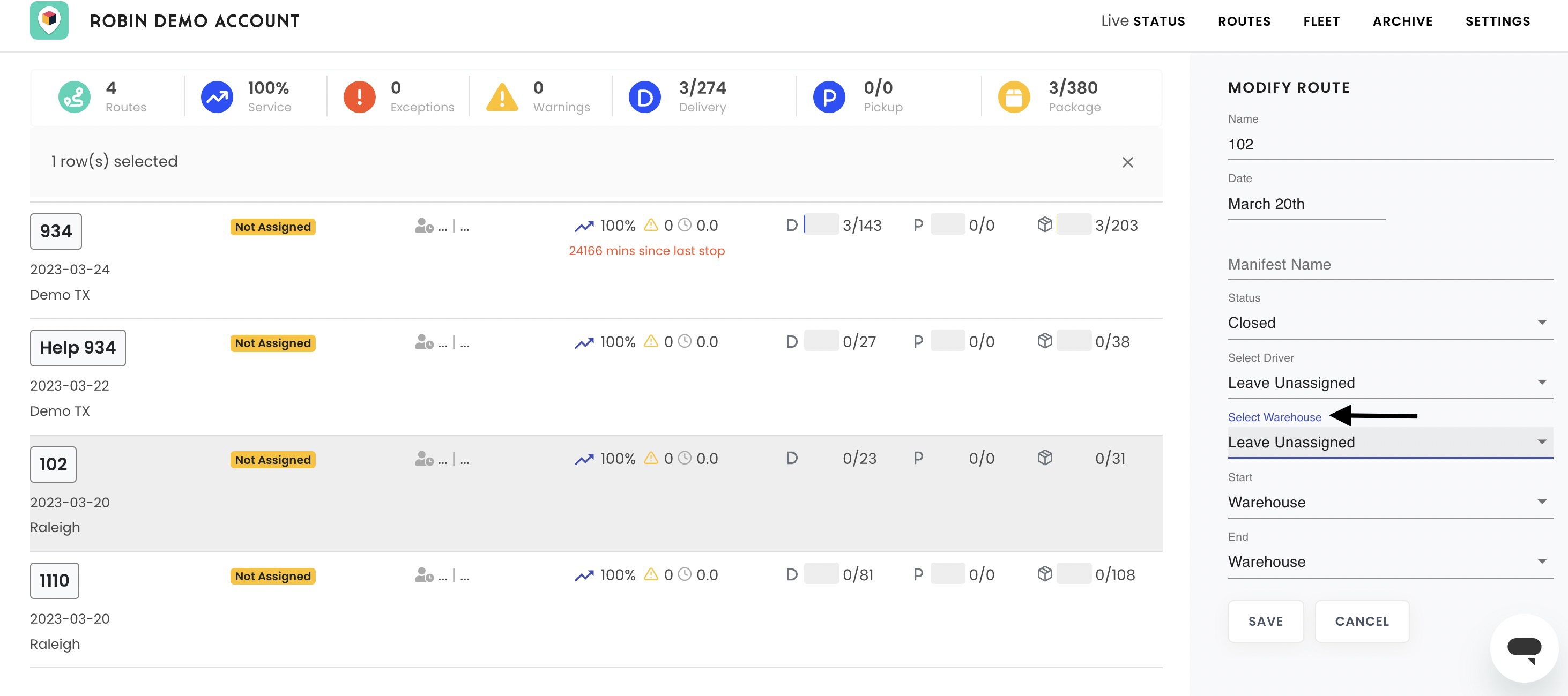Click the blue Service trend icon
Image resolution: width=1568 pixels, height=696 pixels.
pos(217,98)
